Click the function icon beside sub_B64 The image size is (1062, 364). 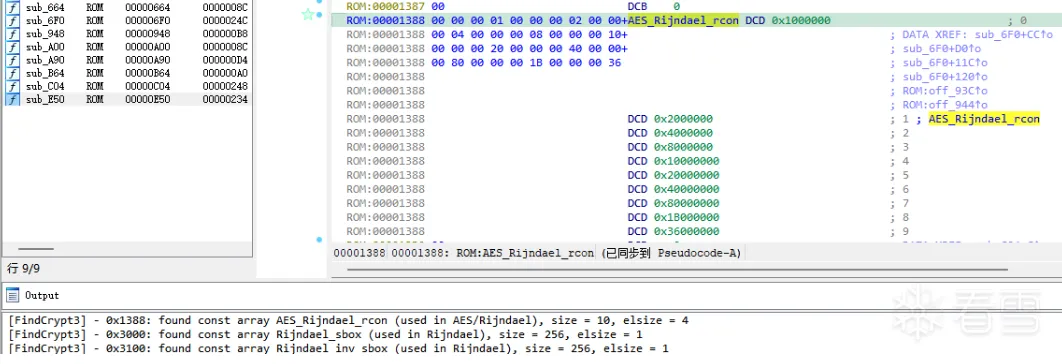(12, 73)
